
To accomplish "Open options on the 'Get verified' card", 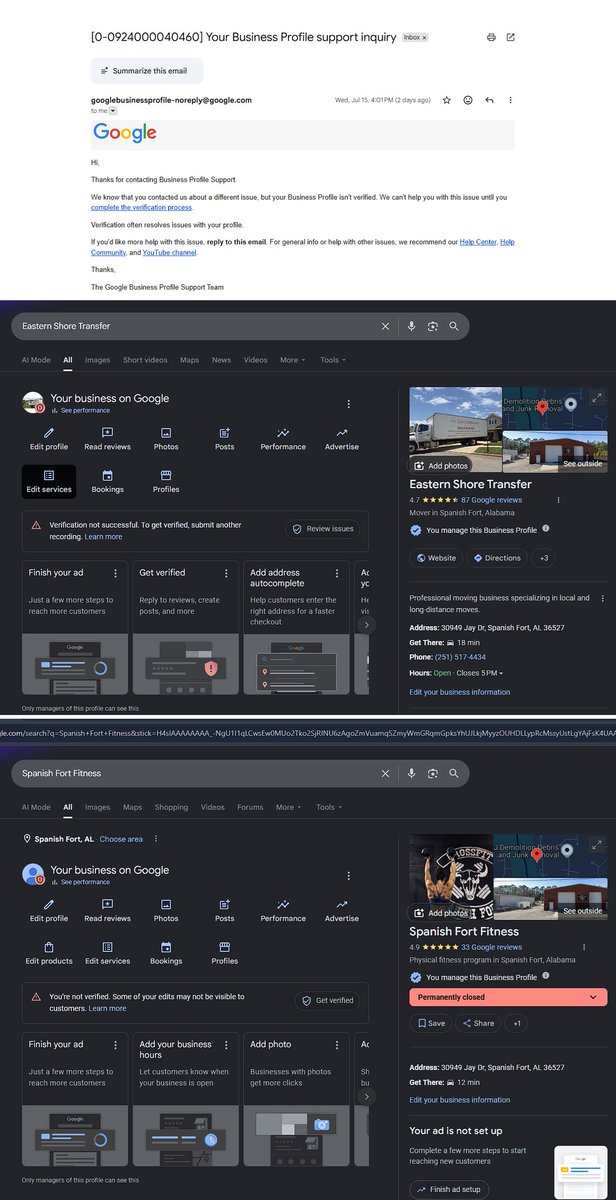I will coord(225,573).
